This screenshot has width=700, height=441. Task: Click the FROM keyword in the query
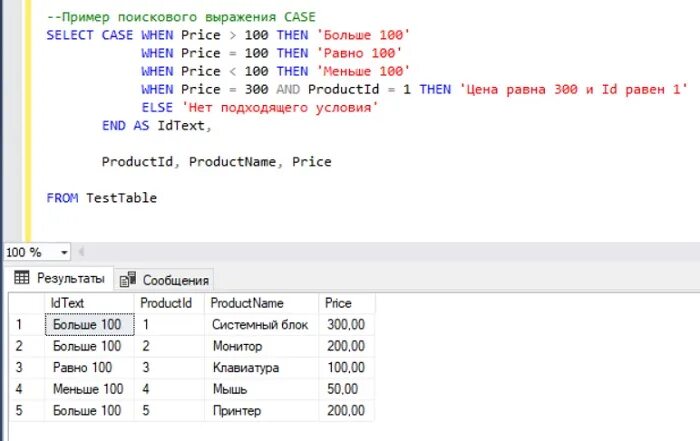click(x=62, y=198)
